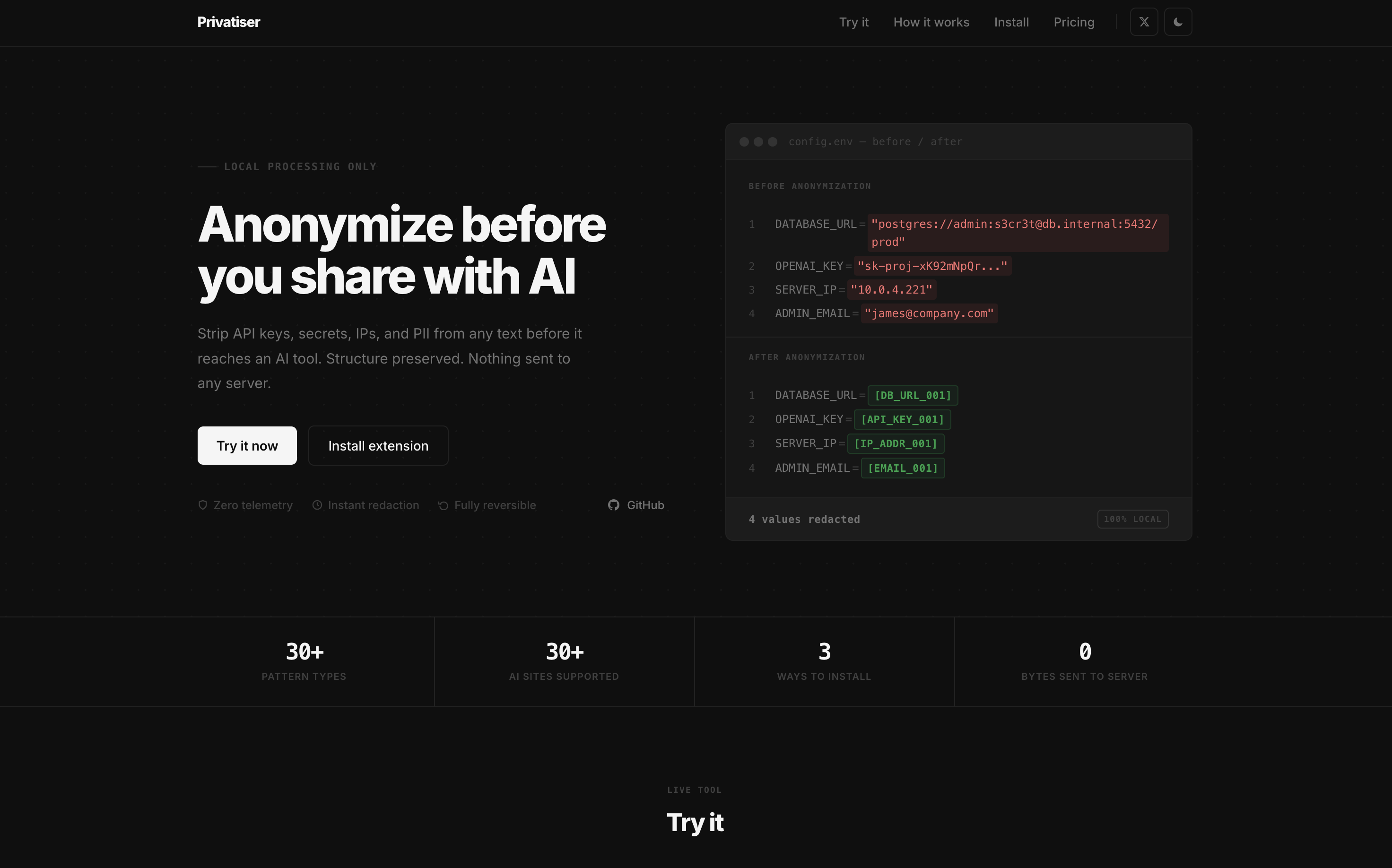The width and height of the screenshot is (1392, 868).
Task: Click the postgres database URL value
Action: [x=1018, y=233]
